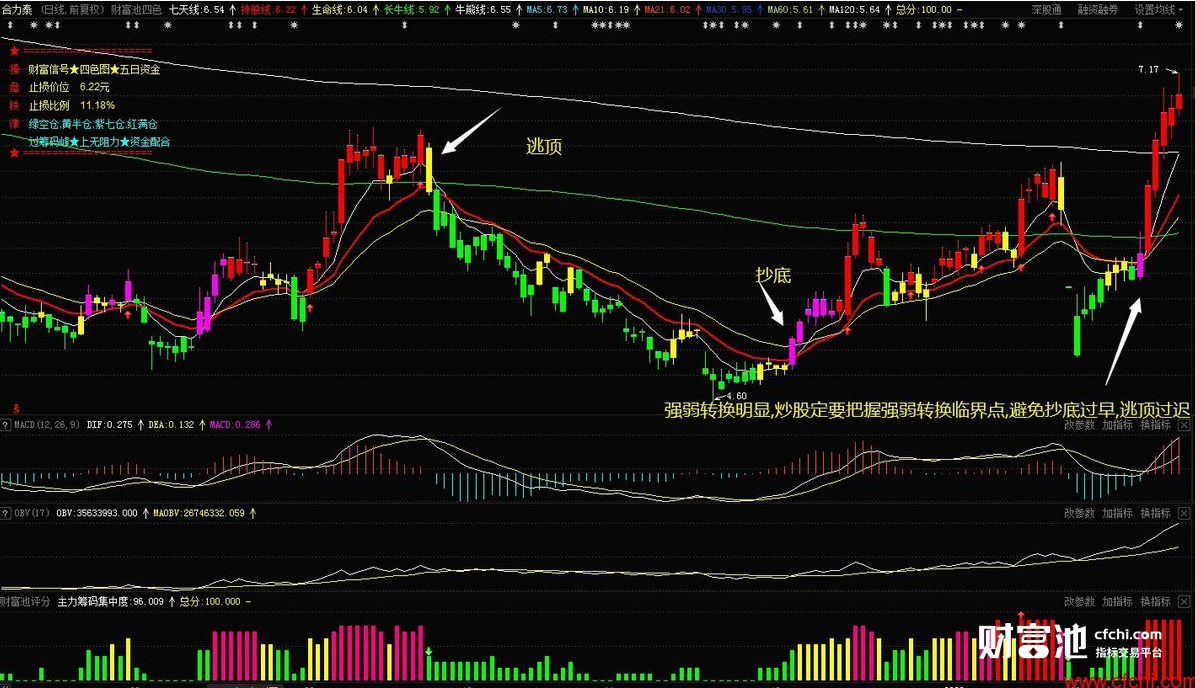
Task: Select the MA10:6.19 value
Action: [606, 10]
